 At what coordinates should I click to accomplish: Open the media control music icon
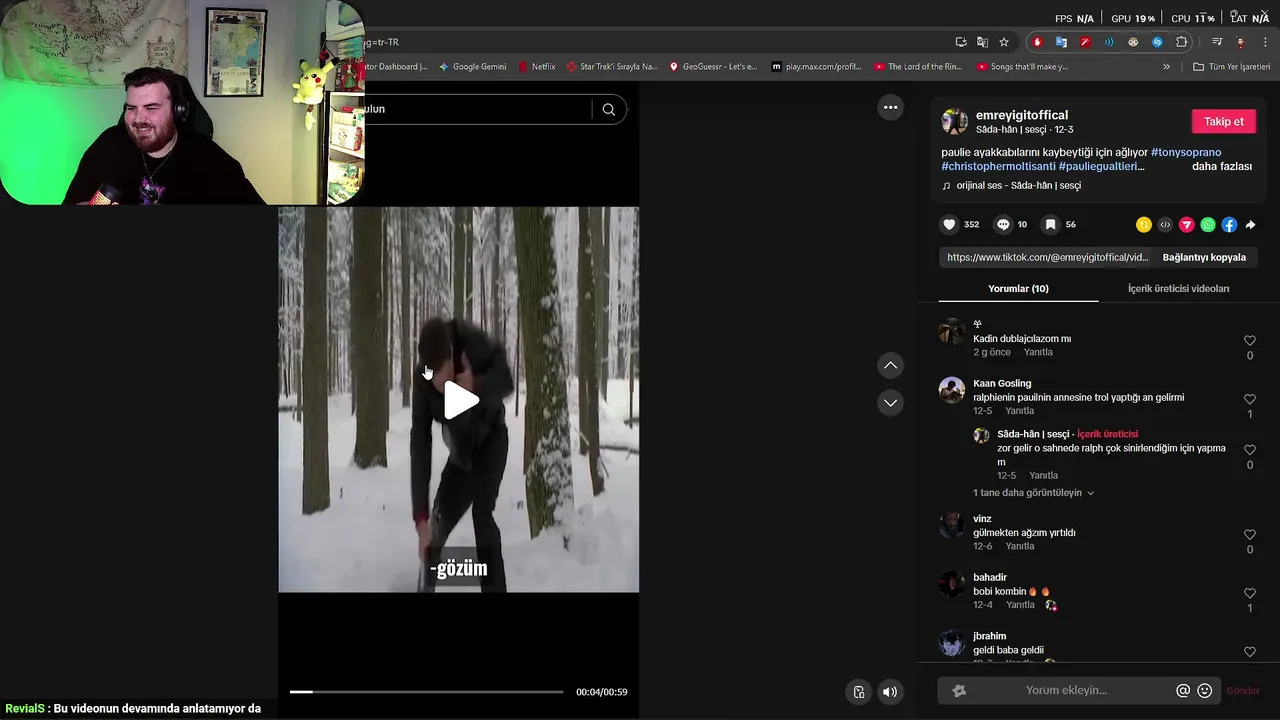(x=1217, y=42)
